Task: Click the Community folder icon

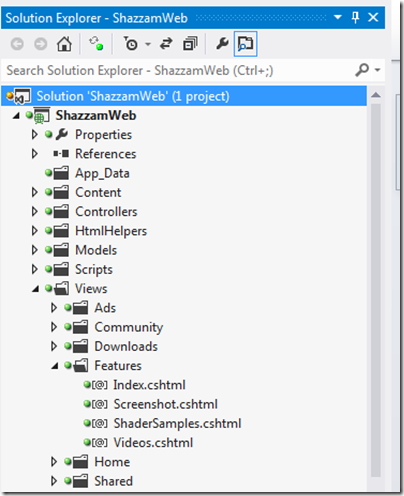Action: [x=80, y=327]
